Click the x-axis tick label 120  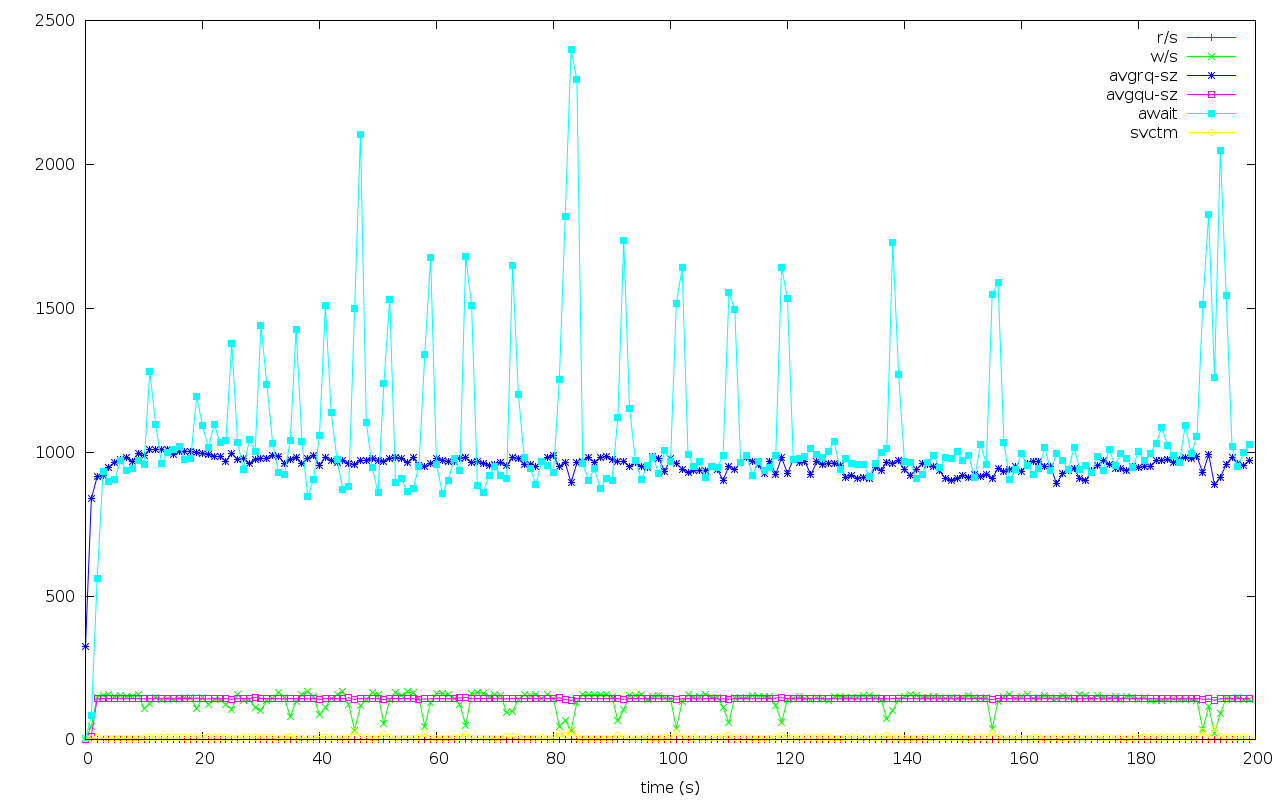[x=788, y=759]
